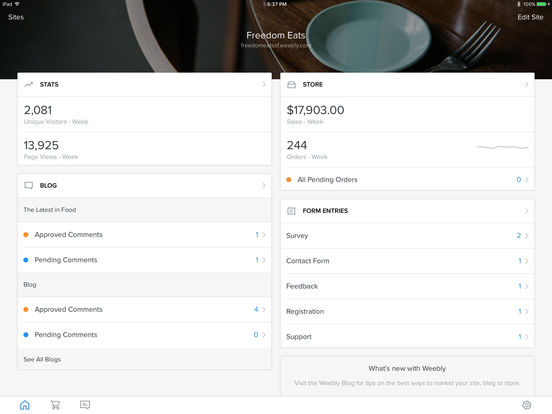552x414 pixels.
Task: Open the Survey entries chevron
Action: pos(527,236)
